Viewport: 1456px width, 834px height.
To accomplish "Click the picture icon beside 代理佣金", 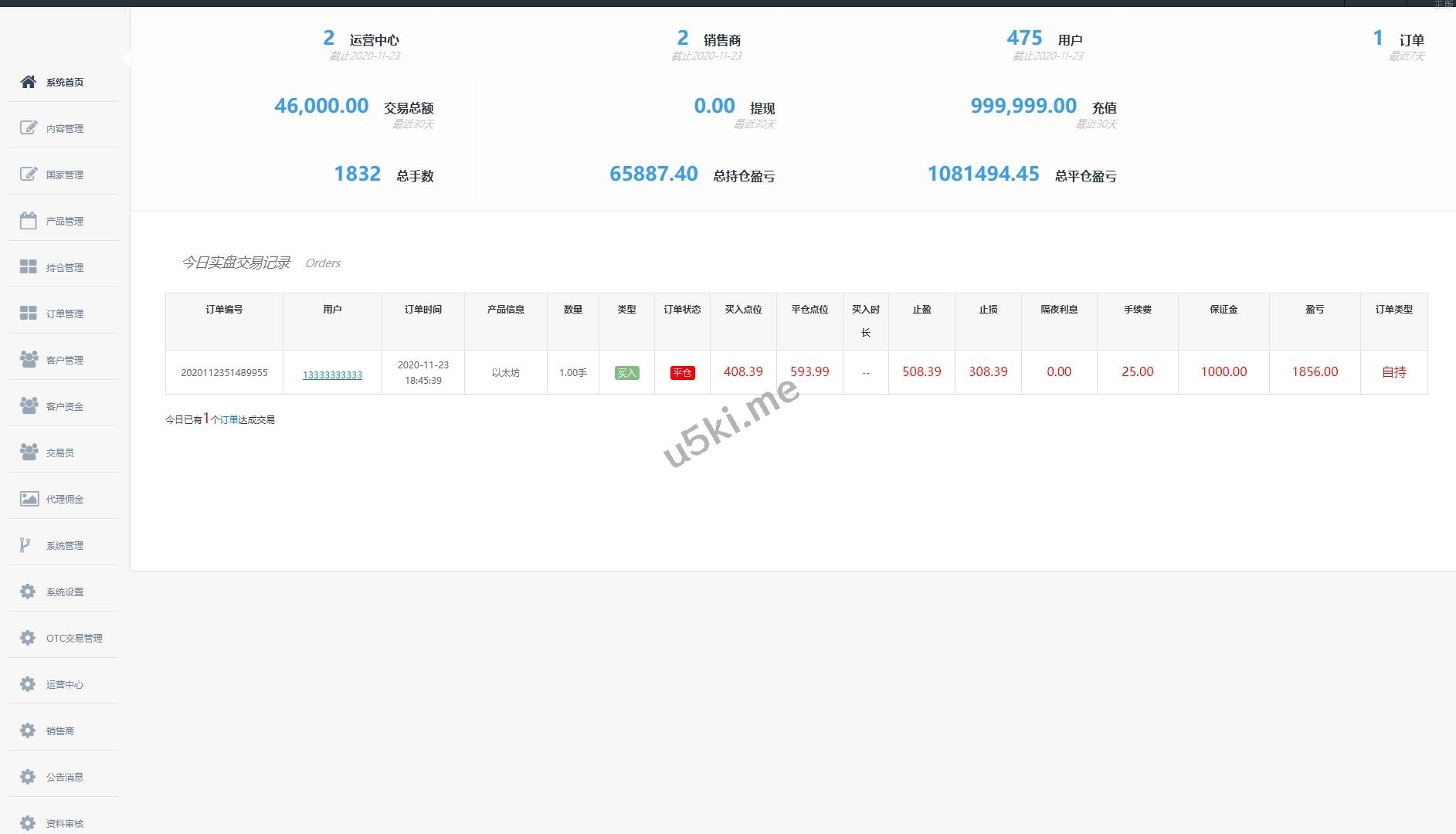I will tap(29, 499).
